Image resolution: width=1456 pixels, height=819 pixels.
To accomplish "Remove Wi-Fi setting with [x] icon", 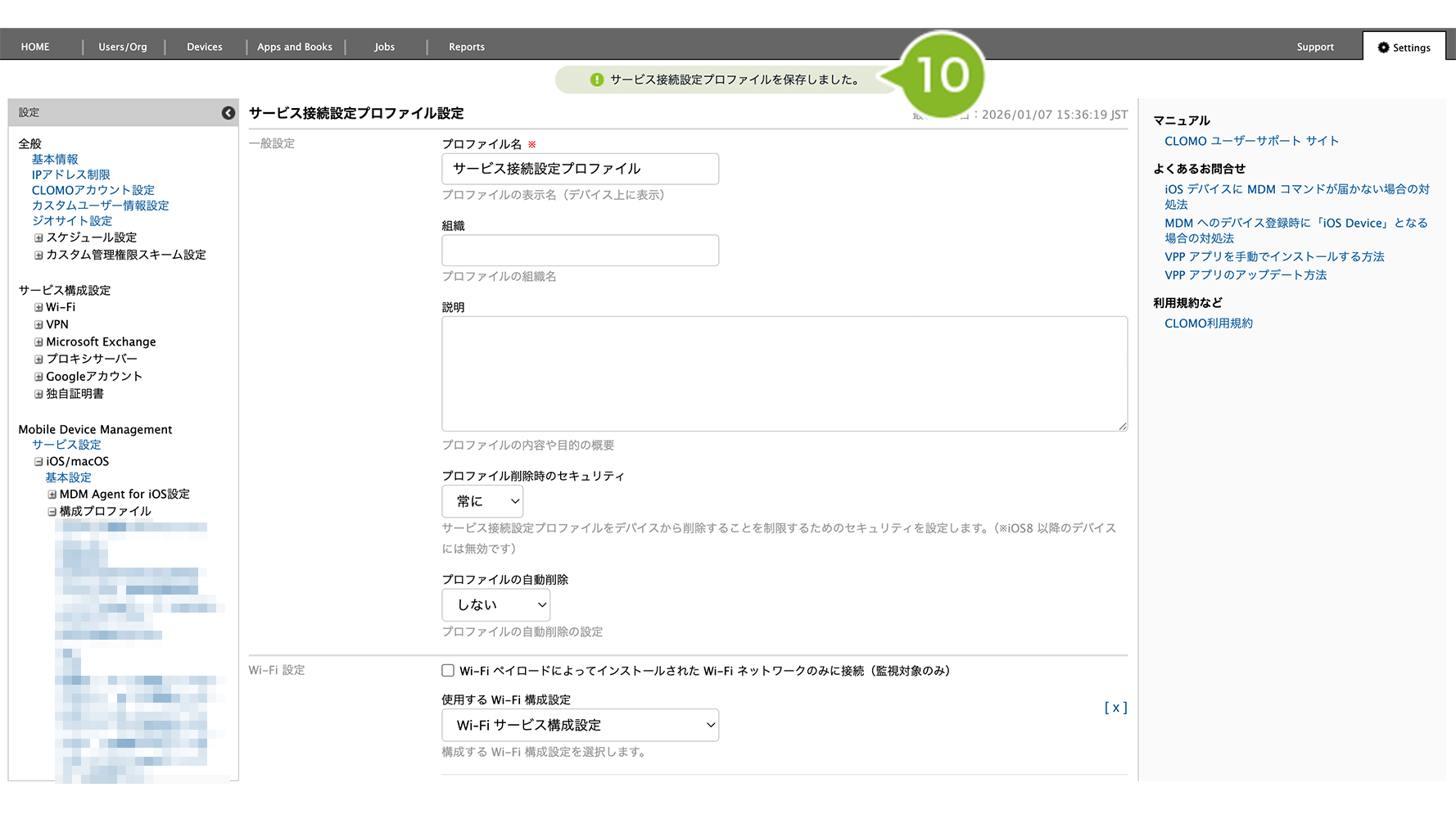I will coord(1115,708).
